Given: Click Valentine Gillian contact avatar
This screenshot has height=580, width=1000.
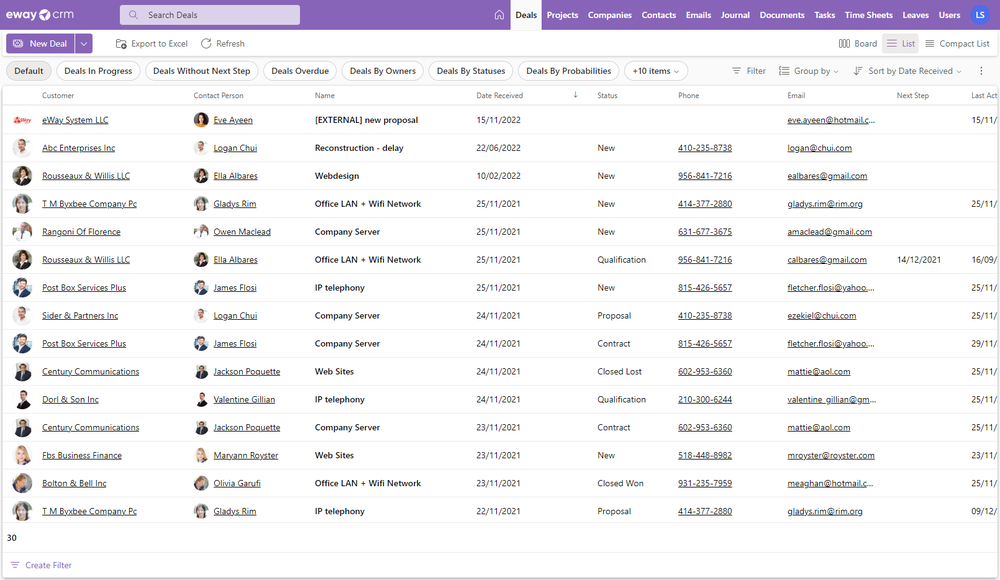Looking at the screenshot, I should 201,399.
